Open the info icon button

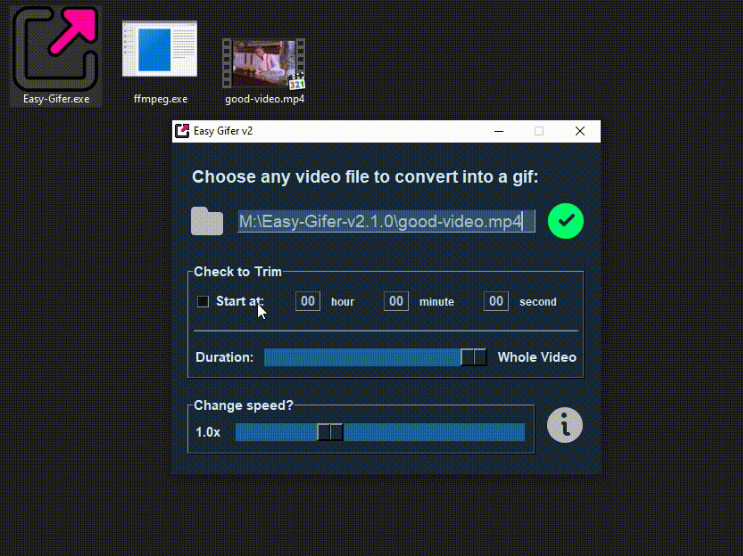pos(565,425)
